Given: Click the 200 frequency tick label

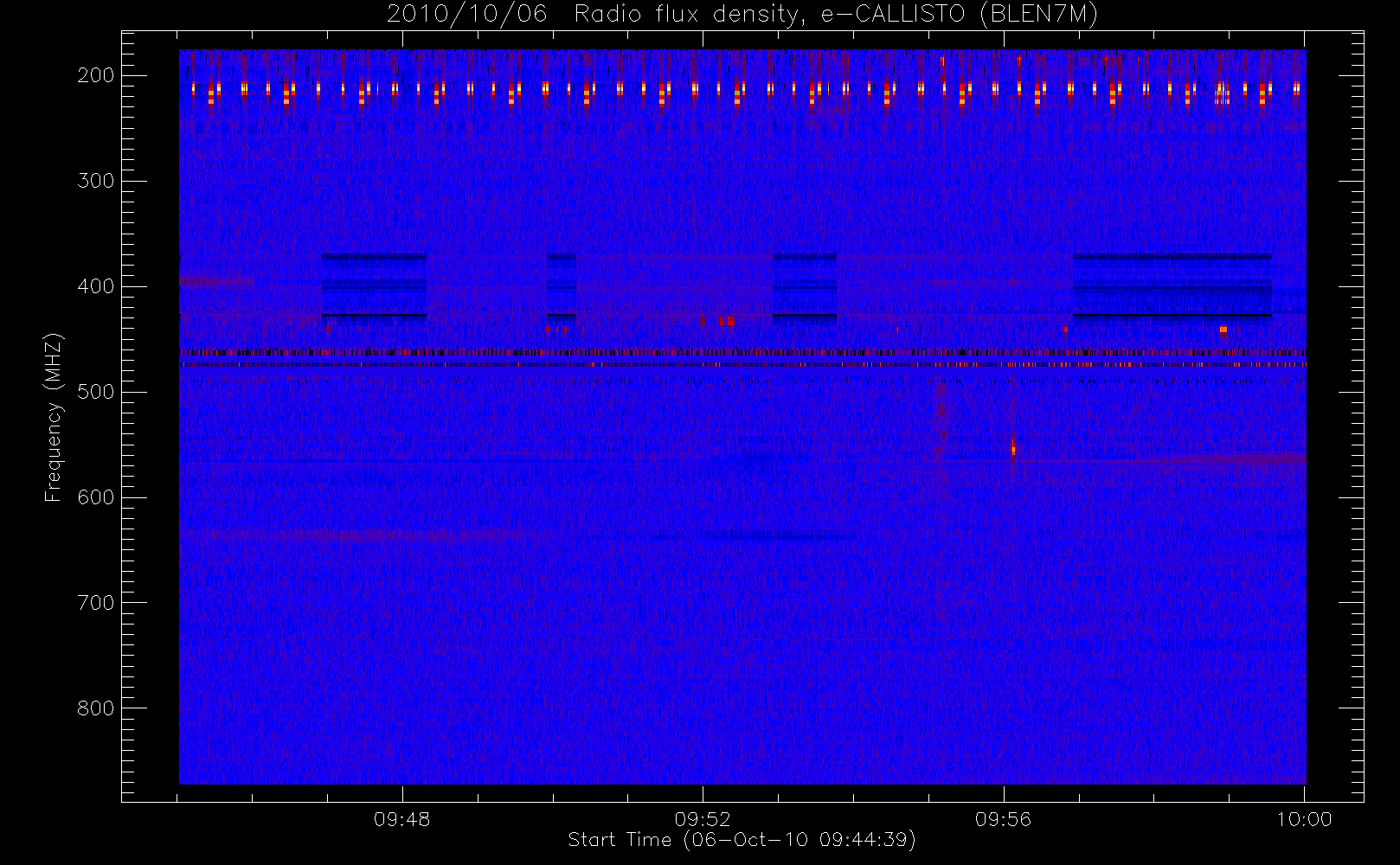Looking at the screenshot, I should 96,75.
